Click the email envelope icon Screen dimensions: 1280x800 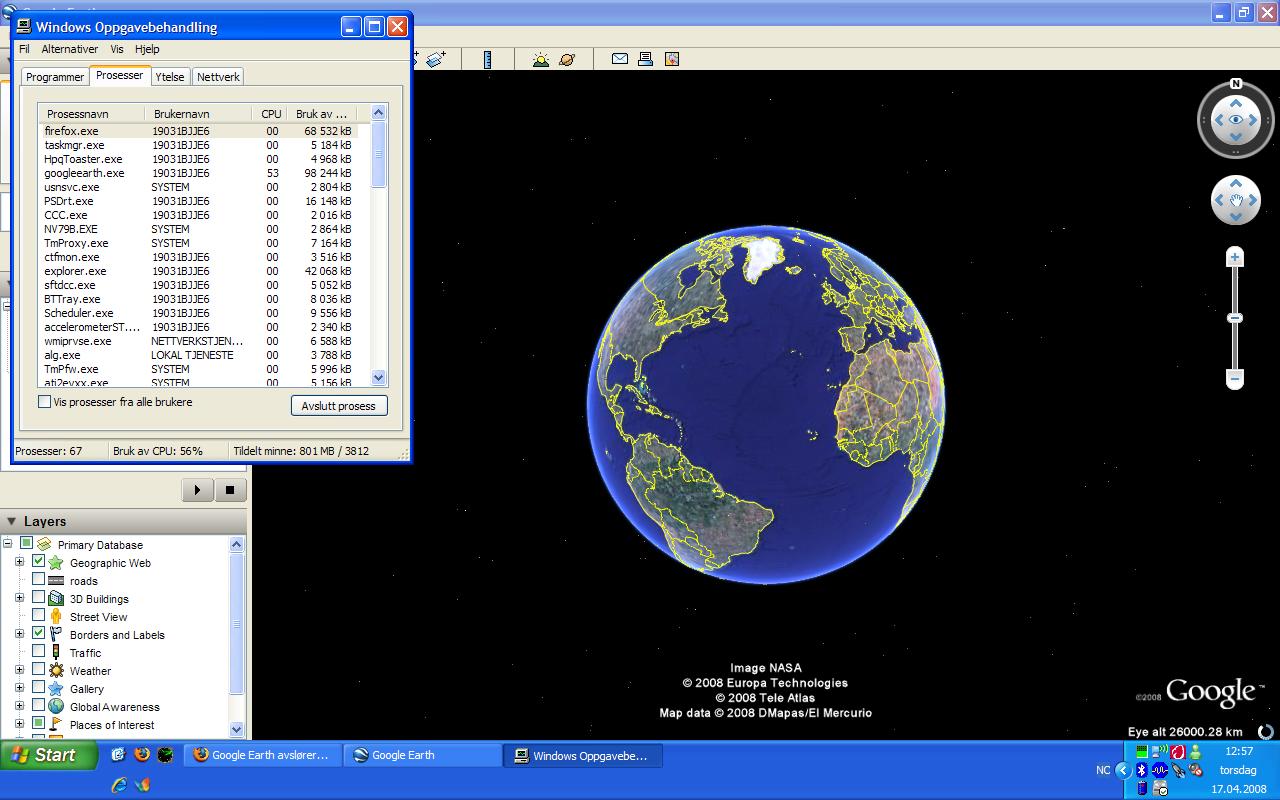[x=620, y=59]
